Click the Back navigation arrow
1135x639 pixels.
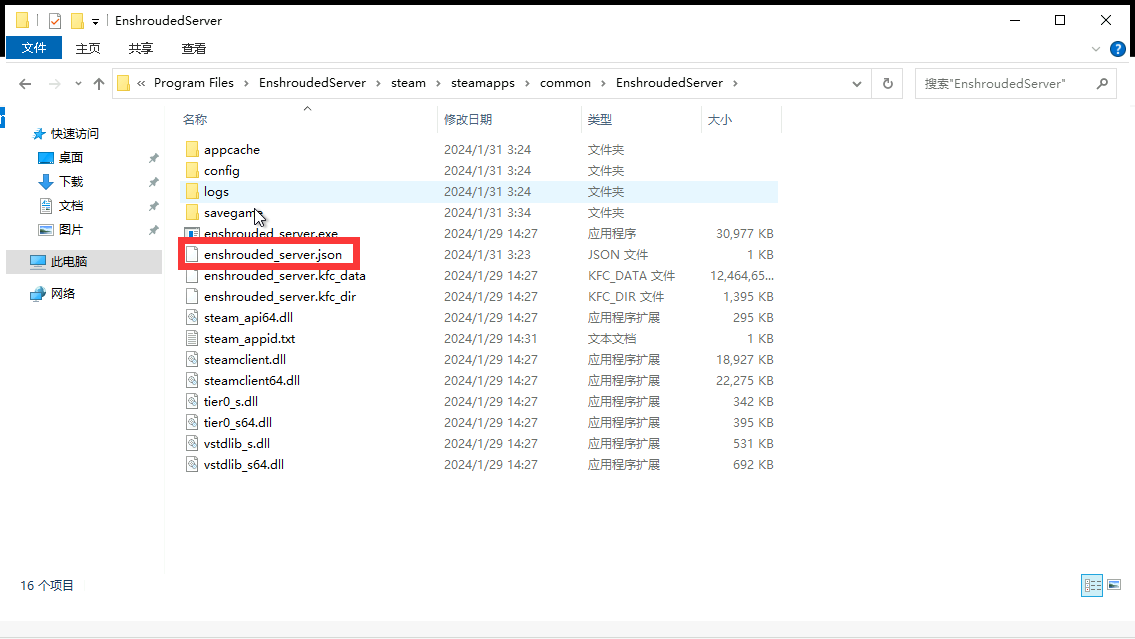pos(25,84)
